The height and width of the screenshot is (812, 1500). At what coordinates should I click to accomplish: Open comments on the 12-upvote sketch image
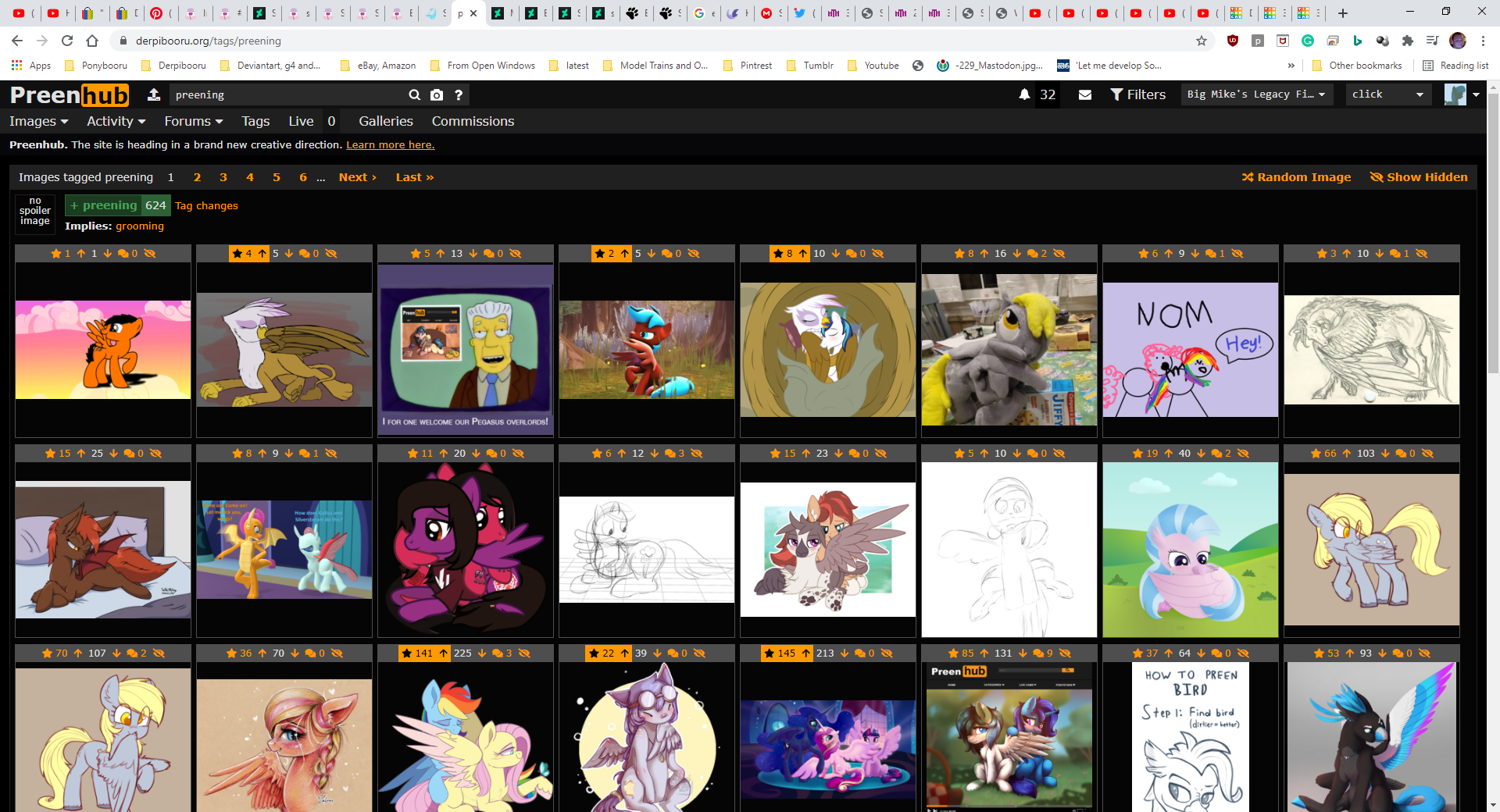pyautogui.click(x=674, y=454)
